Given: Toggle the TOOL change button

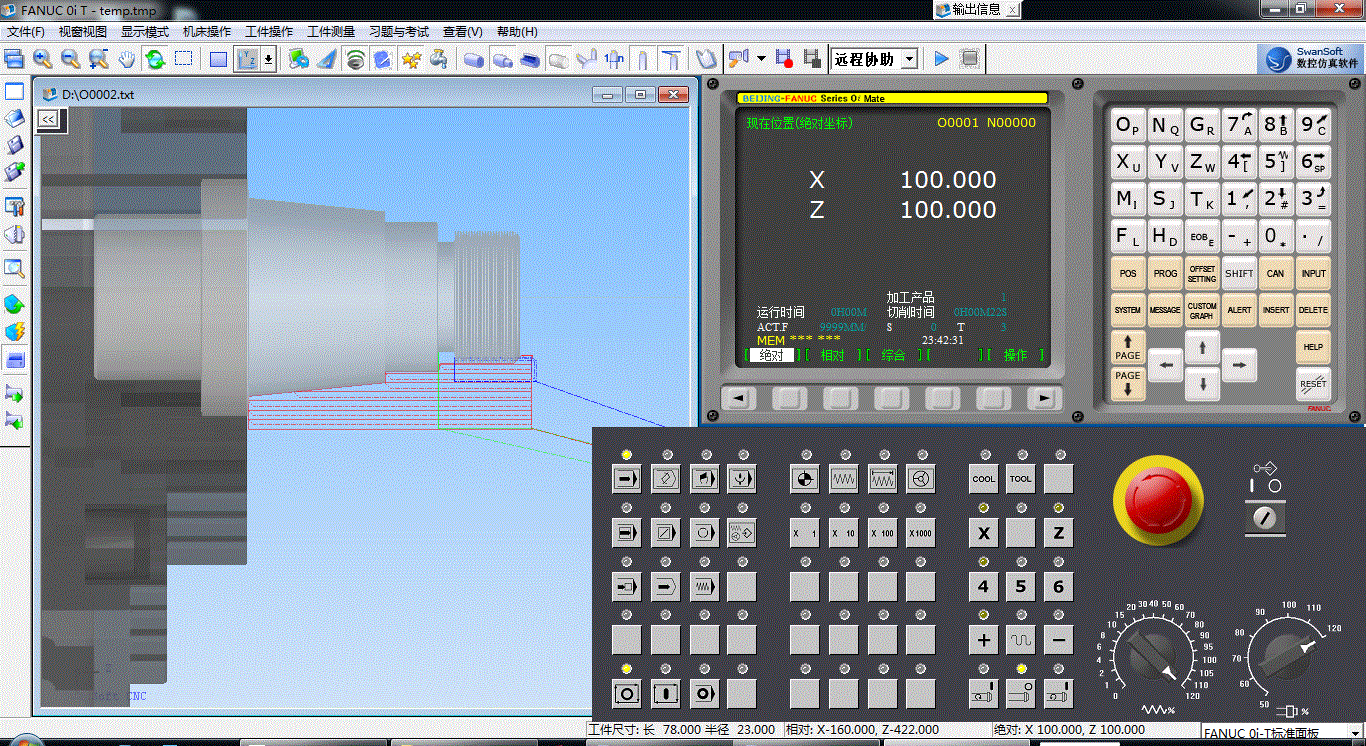Looking at the screenshot, I should [x=1020, y=478].
